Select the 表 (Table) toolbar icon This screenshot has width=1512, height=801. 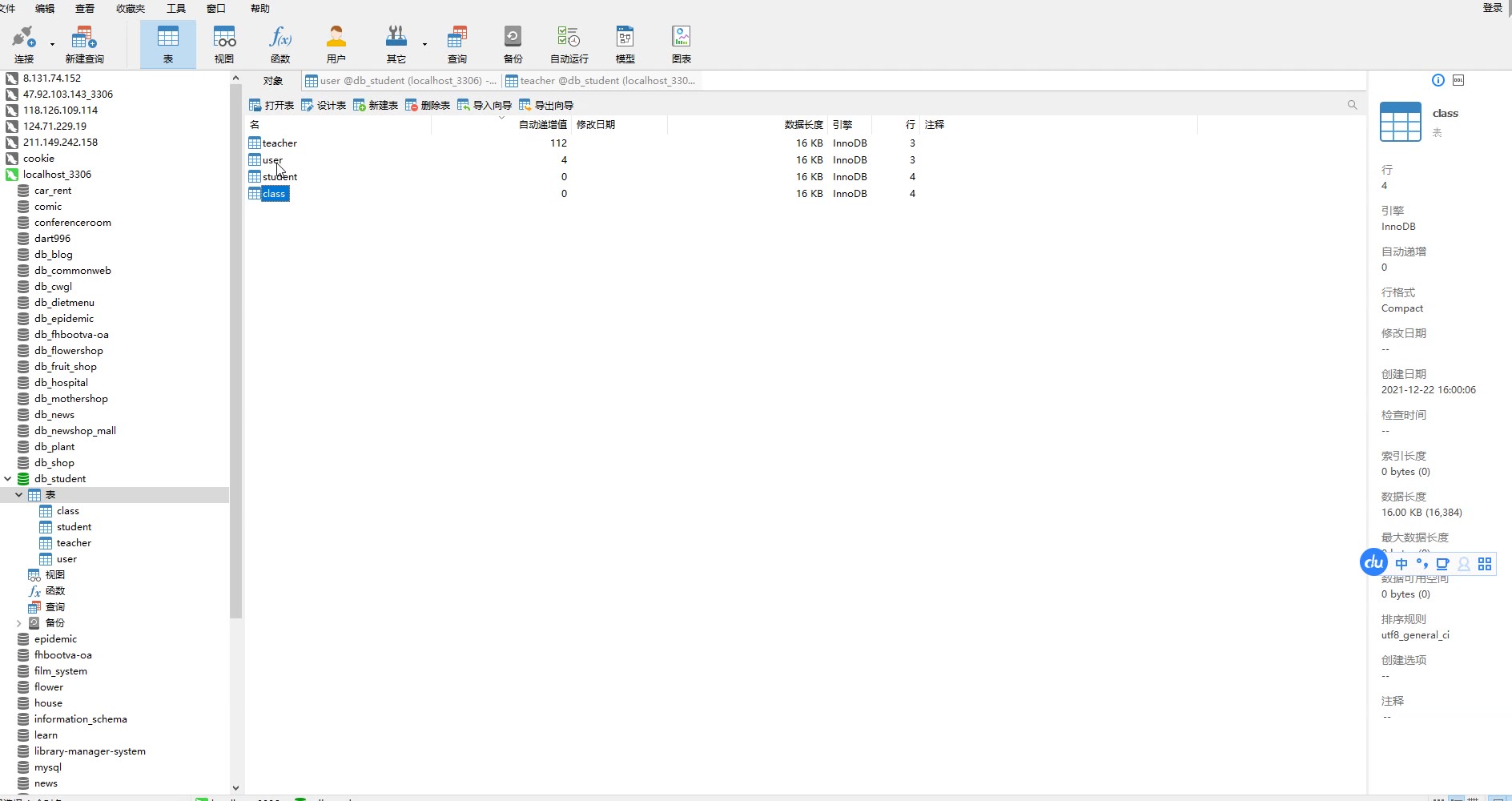point(168,44)
